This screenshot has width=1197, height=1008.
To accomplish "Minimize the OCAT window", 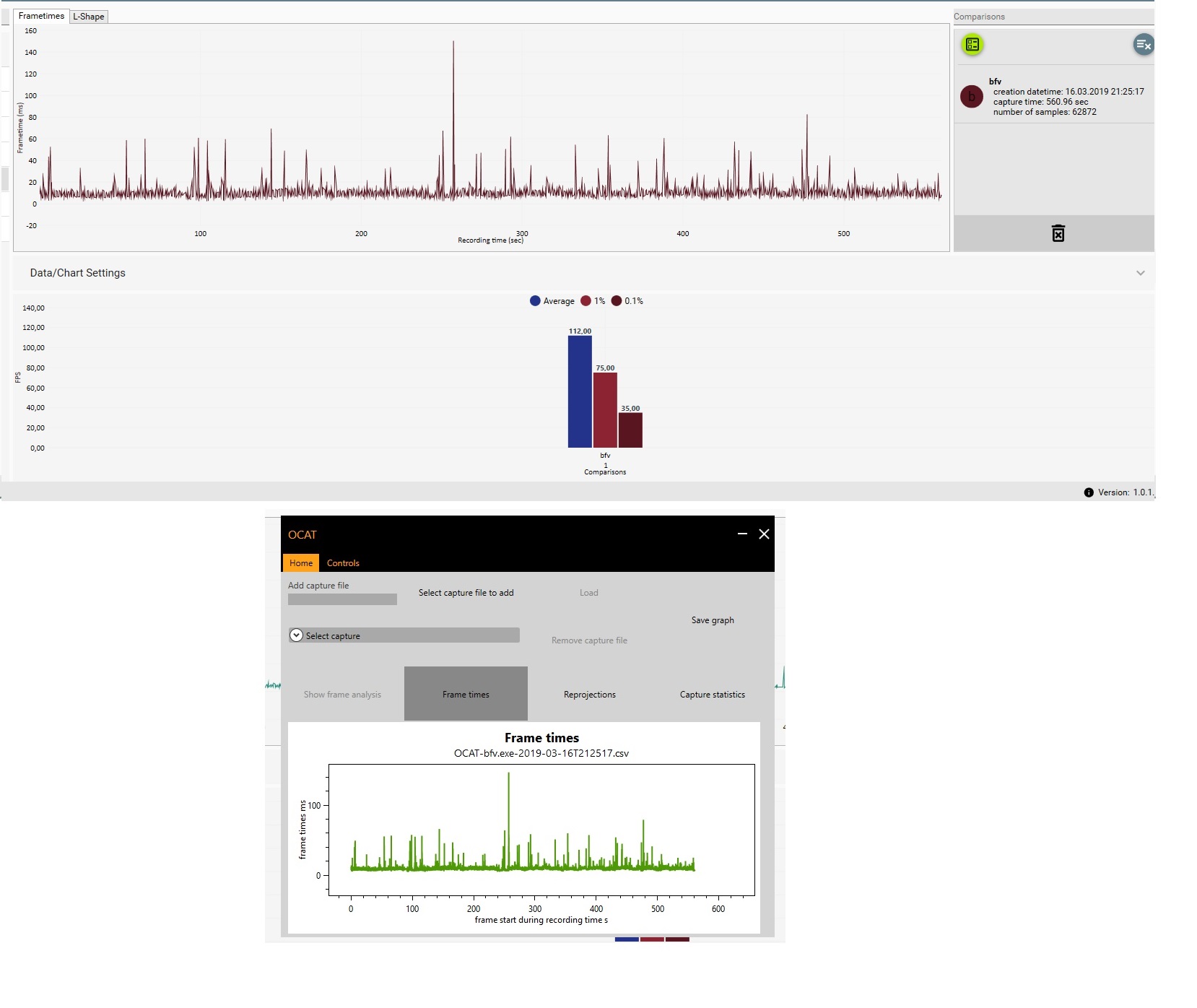I will [742, 534].
